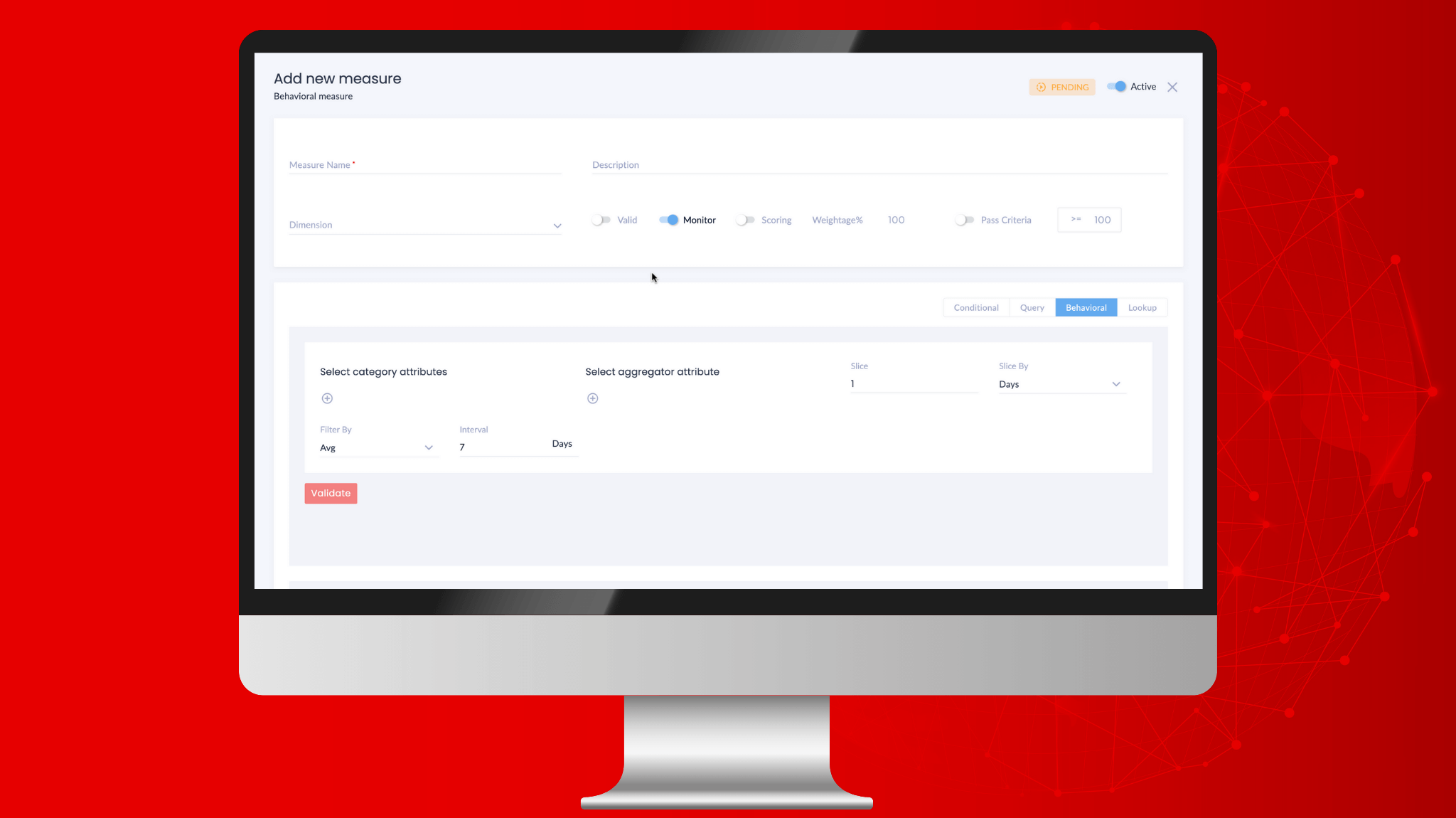This screenshot has height=818, width=1456.
Task: Expand the Slice By Days dropdown
Action: tap(1116, 384)
